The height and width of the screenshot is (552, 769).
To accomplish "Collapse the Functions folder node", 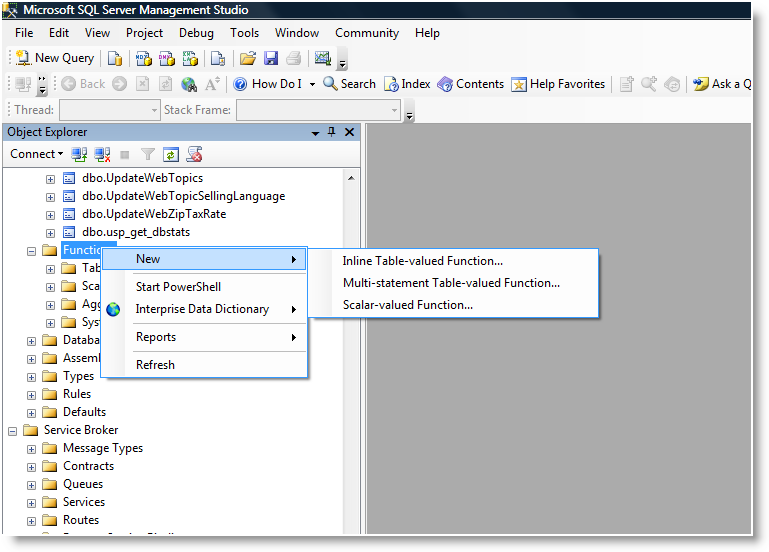I will [x=31, y=250].
